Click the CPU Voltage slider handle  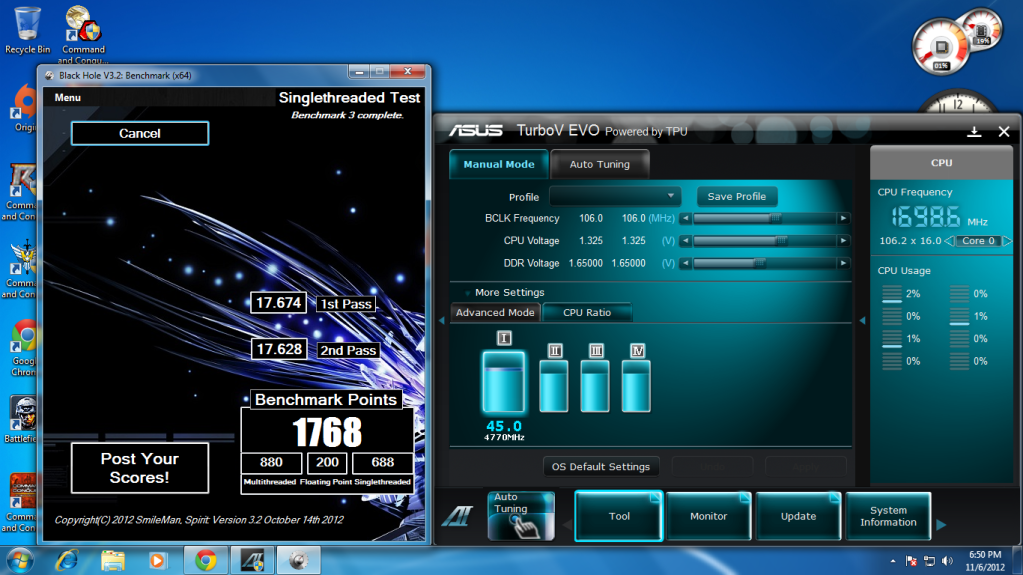[x=780, y=241]
